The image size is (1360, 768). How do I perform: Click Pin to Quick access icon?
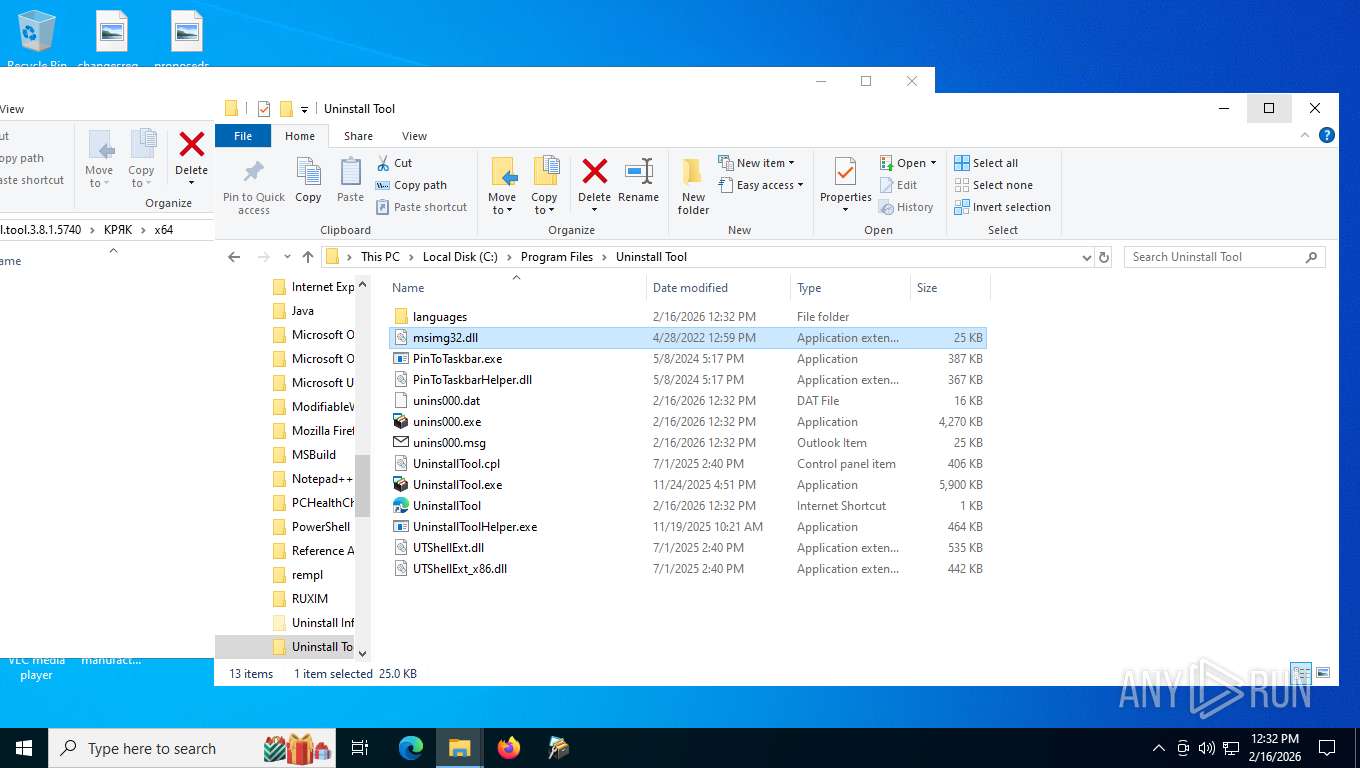point(254,172)
